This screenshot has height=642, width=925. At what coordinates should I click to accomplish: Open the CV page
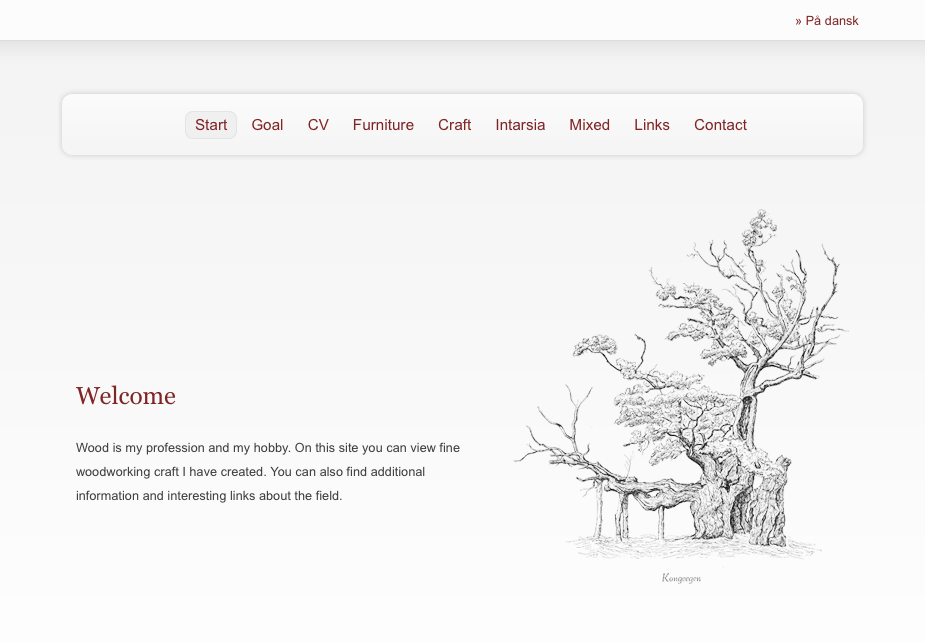318,125
